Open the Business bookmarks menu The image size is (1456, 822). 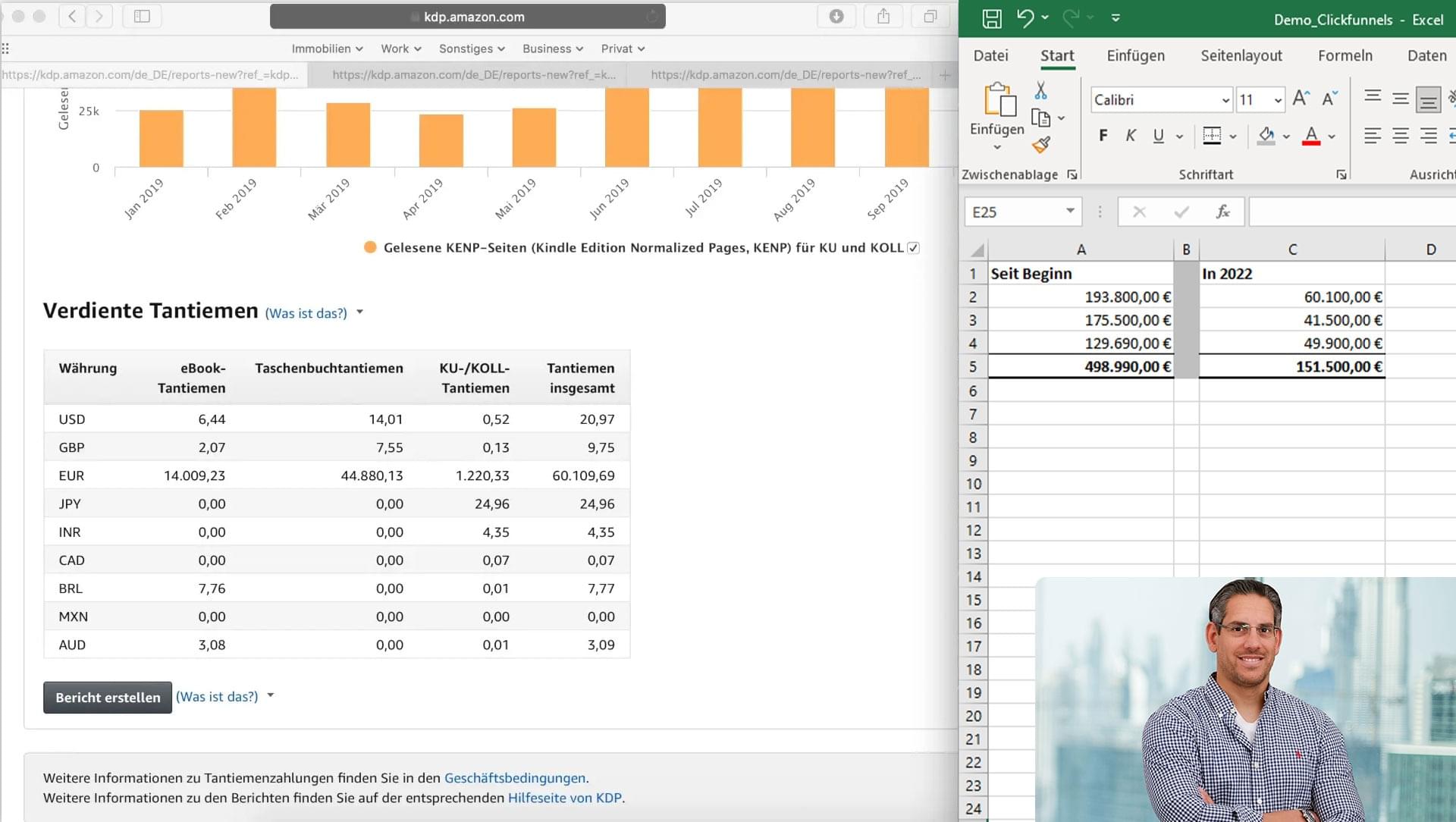tap(552, 49)
